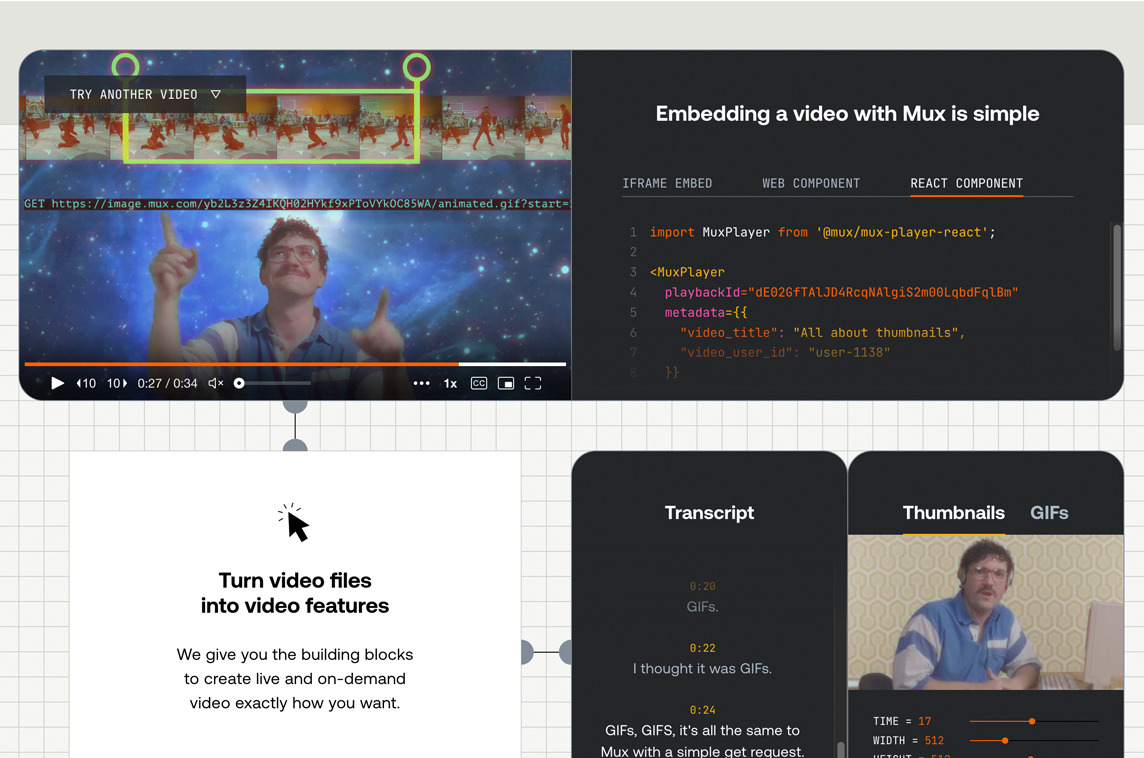Switch to the Web Component tab
Screen dimensions: 1144x758
click(811, 183)
